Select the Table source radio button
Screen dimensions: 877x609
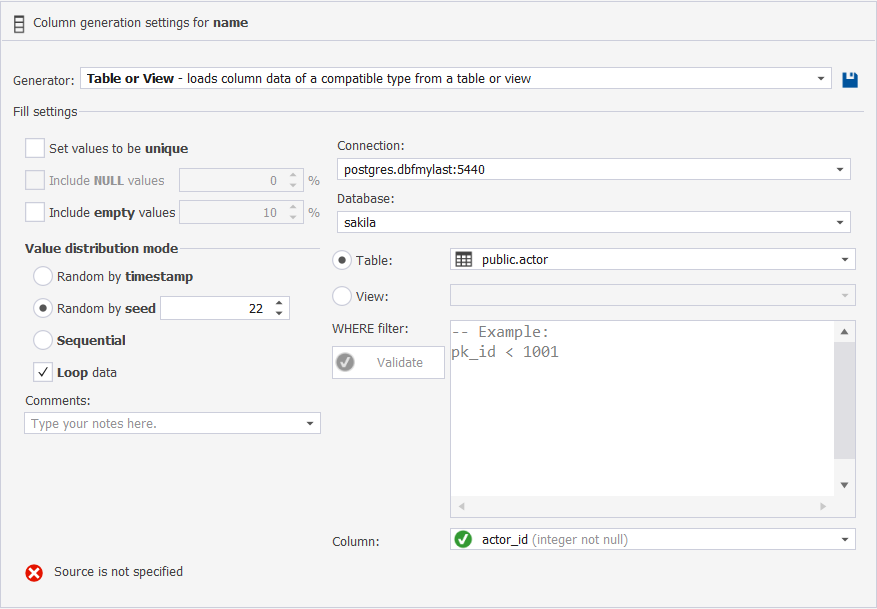coord(342,260)
